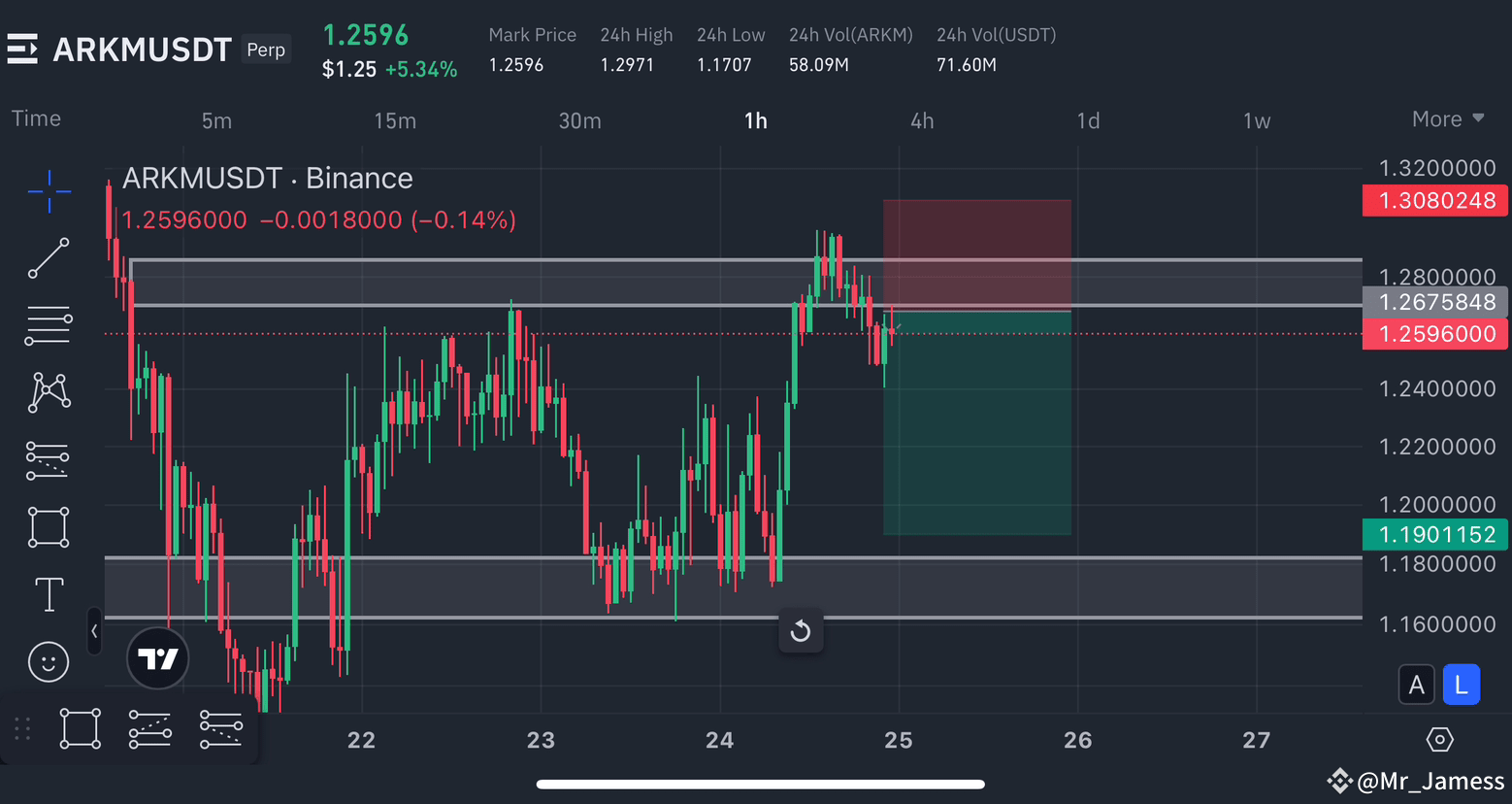Toggle logarithmic scale with the L button
The image size is (1512, 804).
coord(1462,685)
